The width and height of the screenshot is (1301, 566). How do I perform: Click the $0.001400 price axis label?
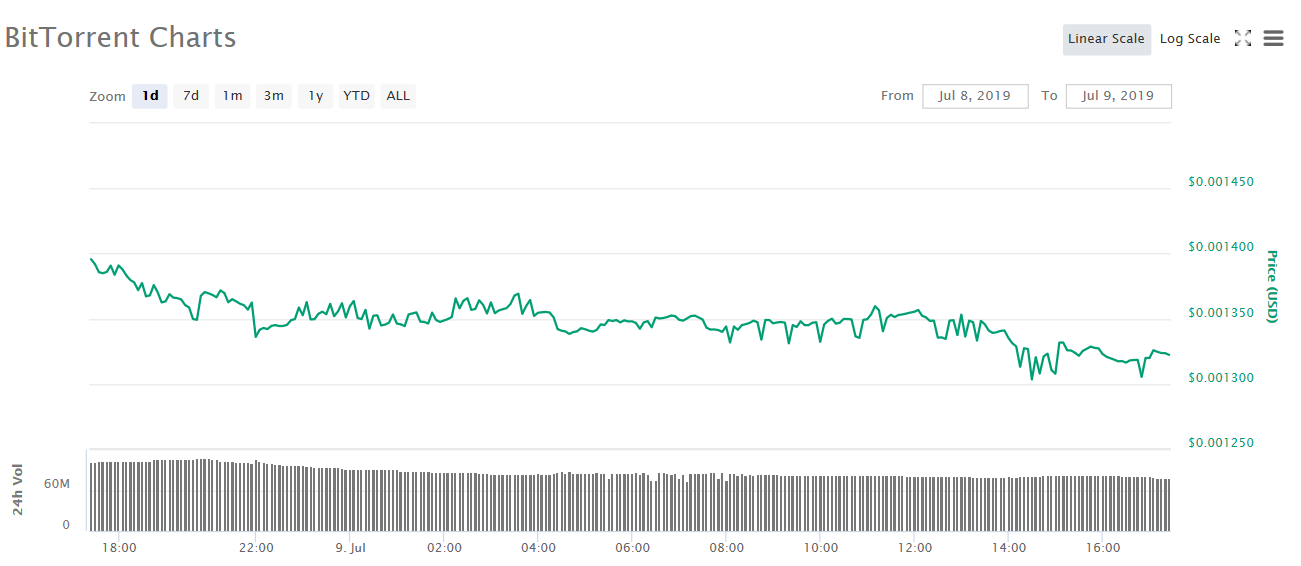tap(1221, 247)
